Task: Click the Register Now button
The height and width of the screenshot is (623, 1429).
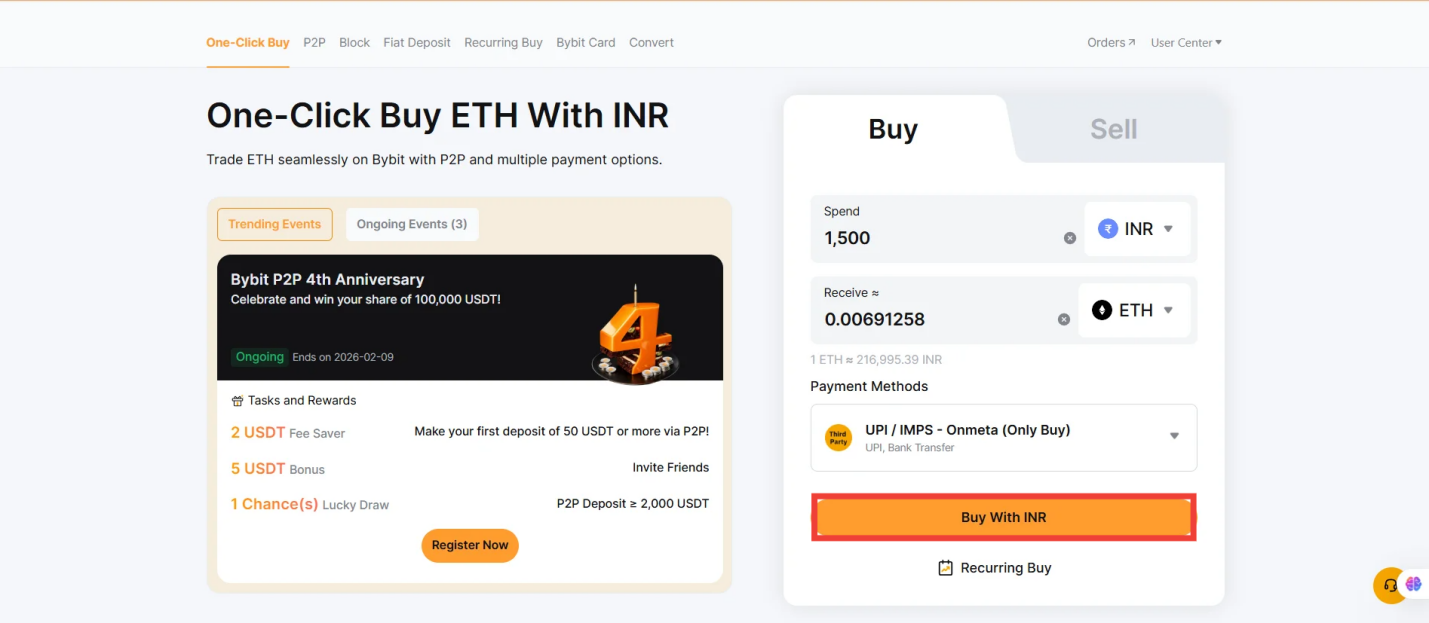Action: (469, 545)
